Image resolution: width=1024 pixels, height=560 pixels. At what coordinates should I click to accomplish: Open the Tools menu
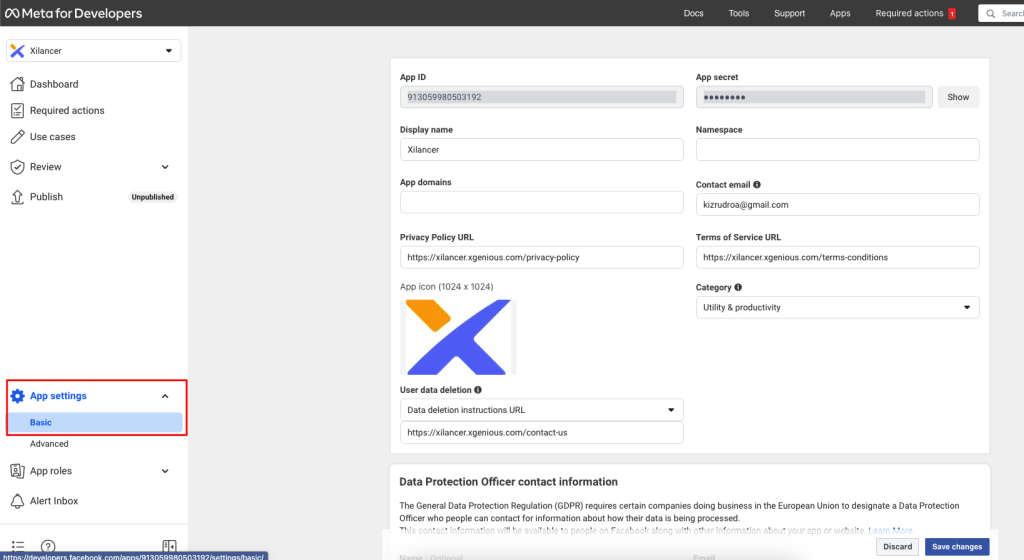pyautogui.click(x=739, y=13)
